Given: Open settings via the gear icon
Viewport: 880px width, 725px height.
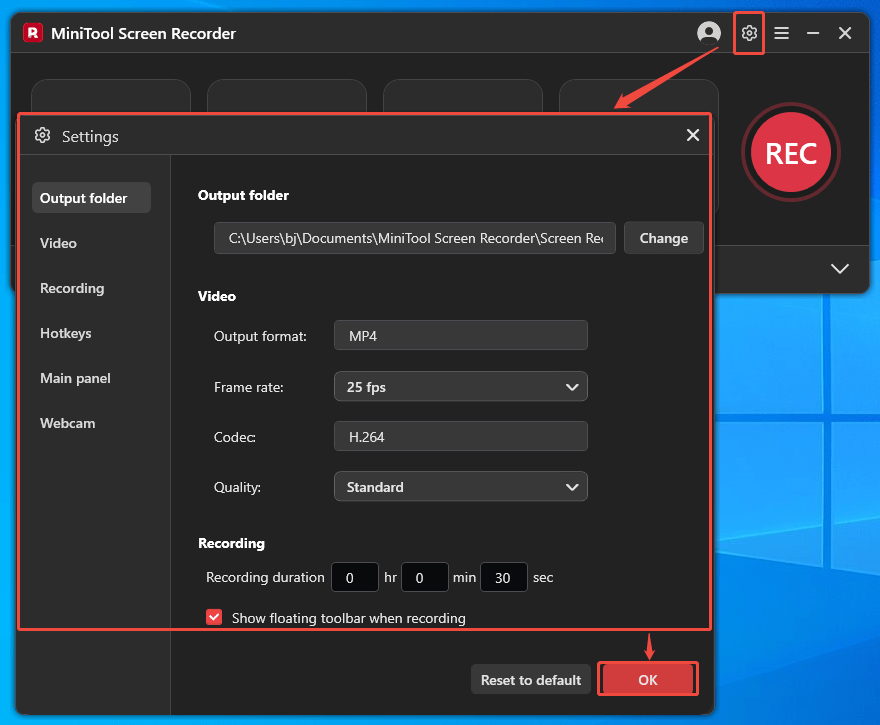Looking at the screenshot, I should click(749, 33).
